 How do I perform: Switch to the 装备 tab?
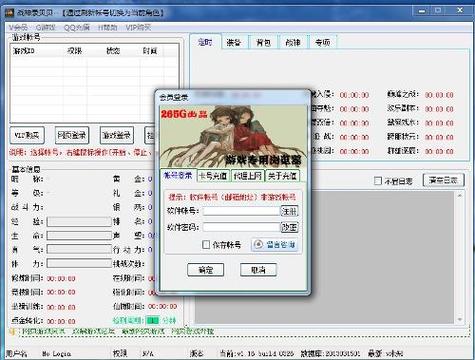point(234,43)
